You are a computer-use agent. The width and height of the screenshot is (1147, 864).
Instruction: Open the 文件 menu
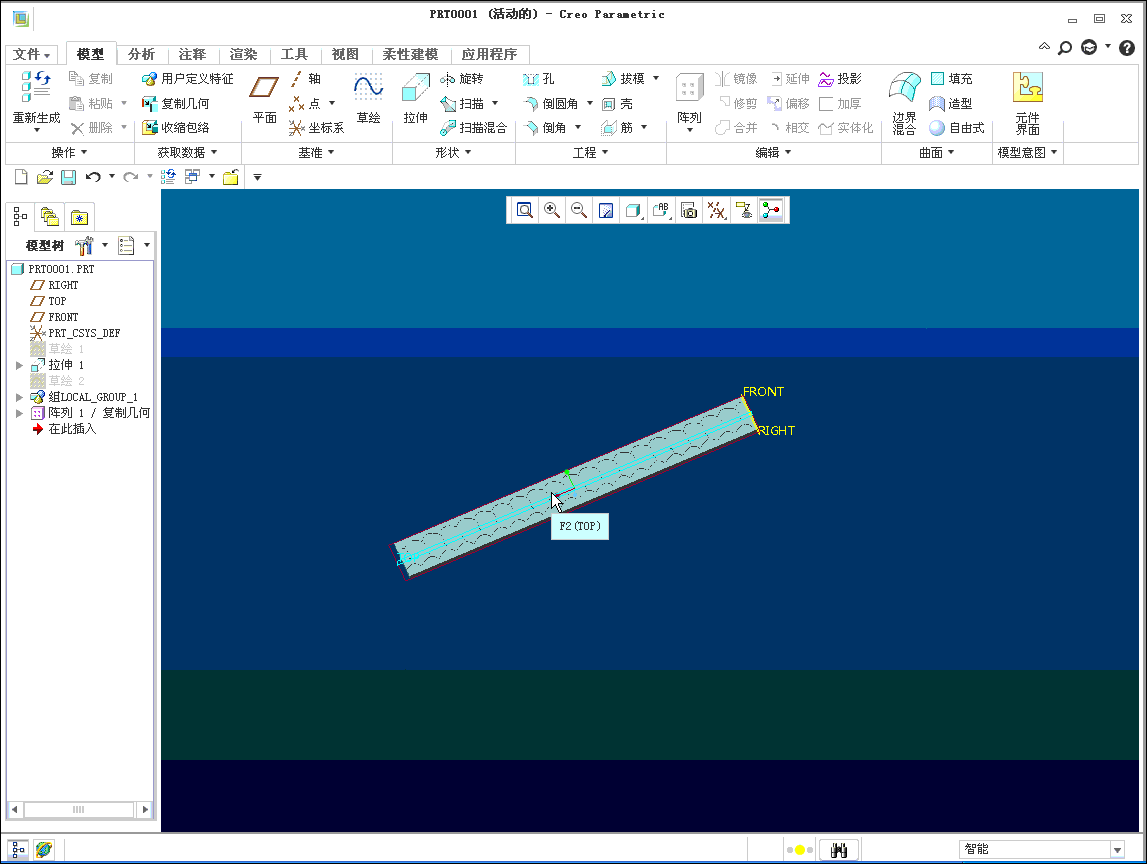point(32,55)
